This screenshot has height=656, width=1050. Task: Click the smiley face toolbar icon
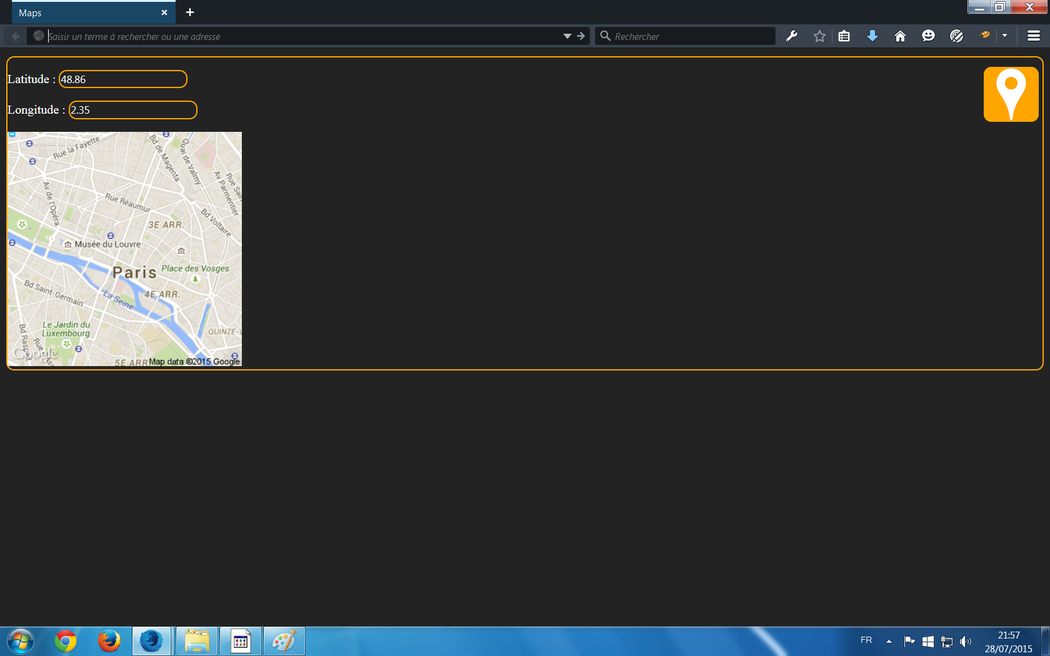click(928, 36)
